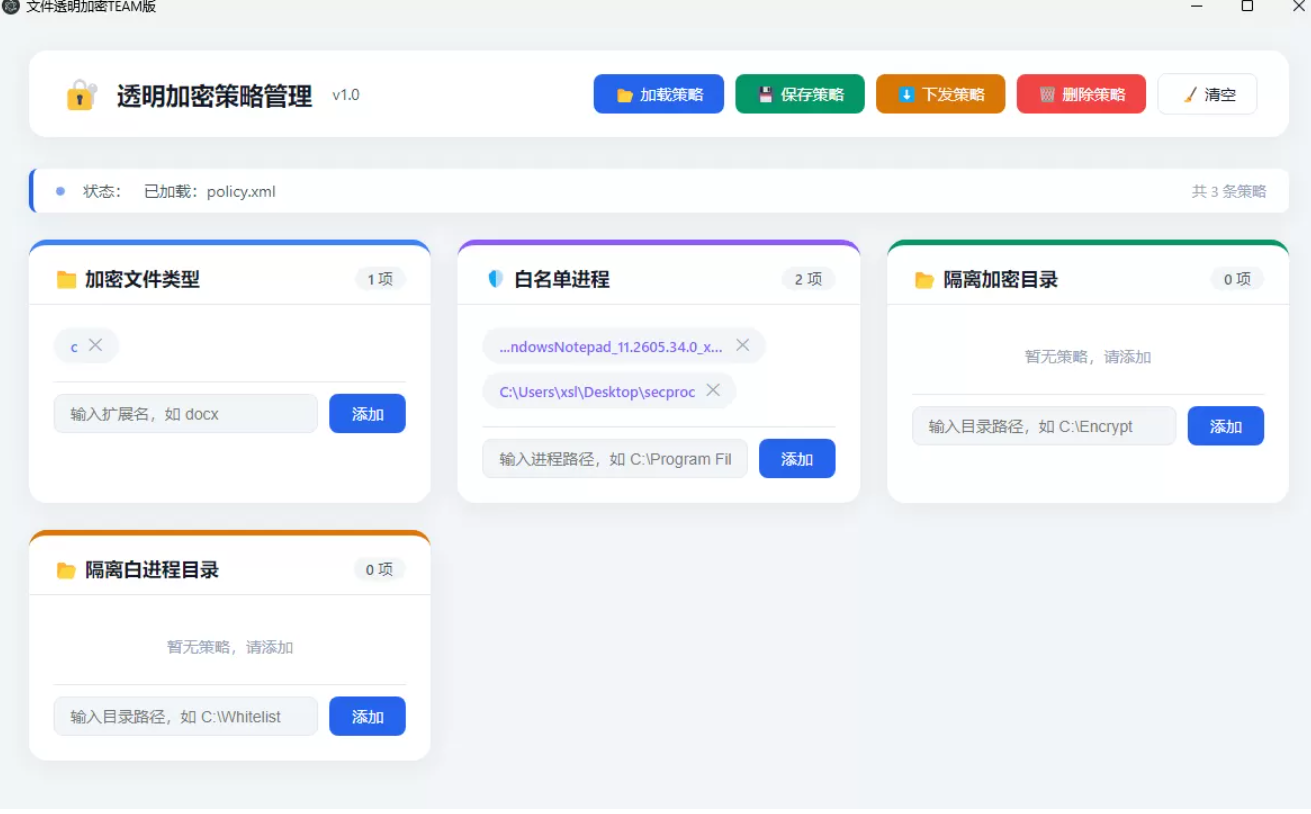Minimize the 文件透明加密TEAM版 window
The width and height of the screenshot is (1311, 814).
[1196, 7]
